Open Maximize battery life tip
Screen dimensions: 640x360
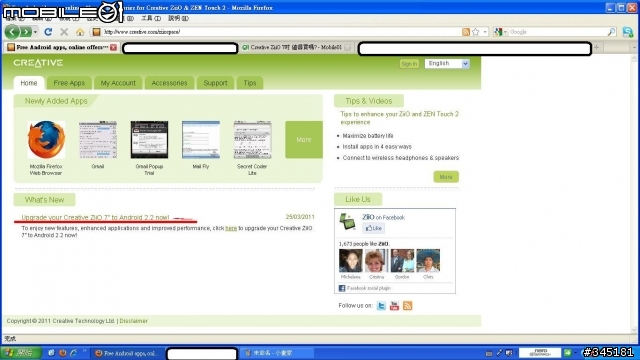point(368,136)
